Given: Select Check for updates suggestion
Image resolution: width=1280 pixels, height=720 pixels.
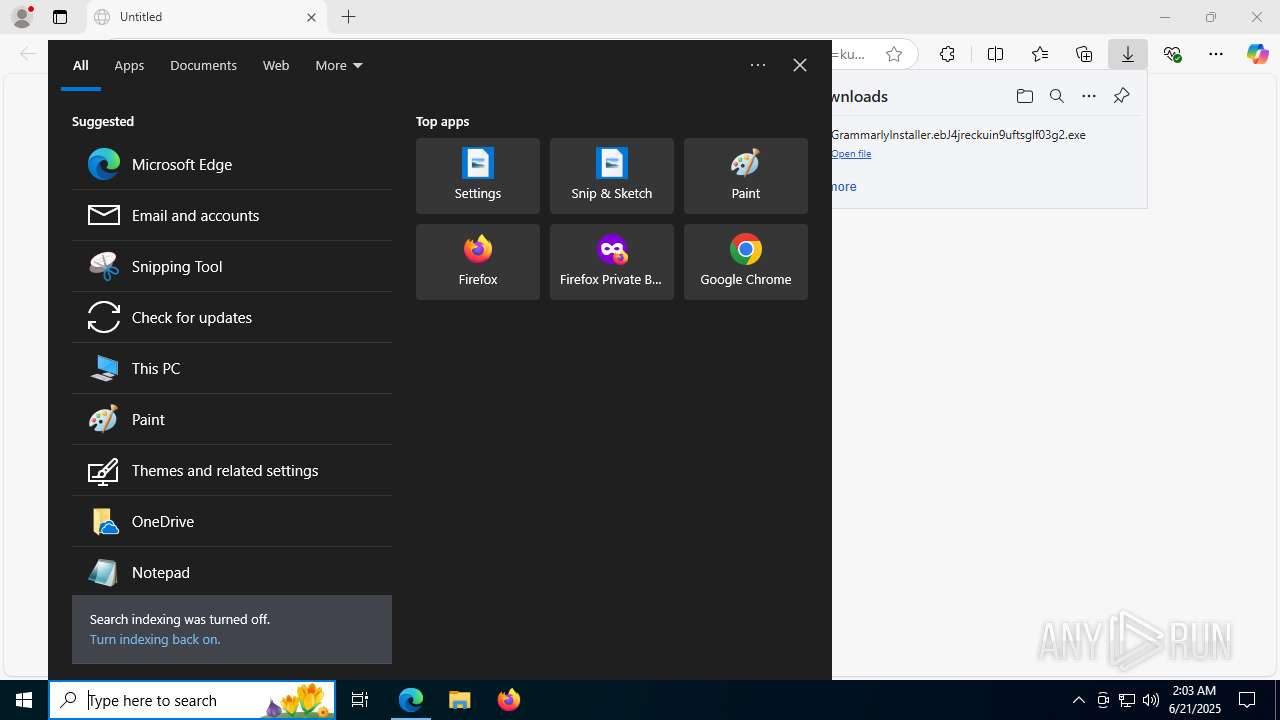Looking at the screenshot, I should (232, 317).
